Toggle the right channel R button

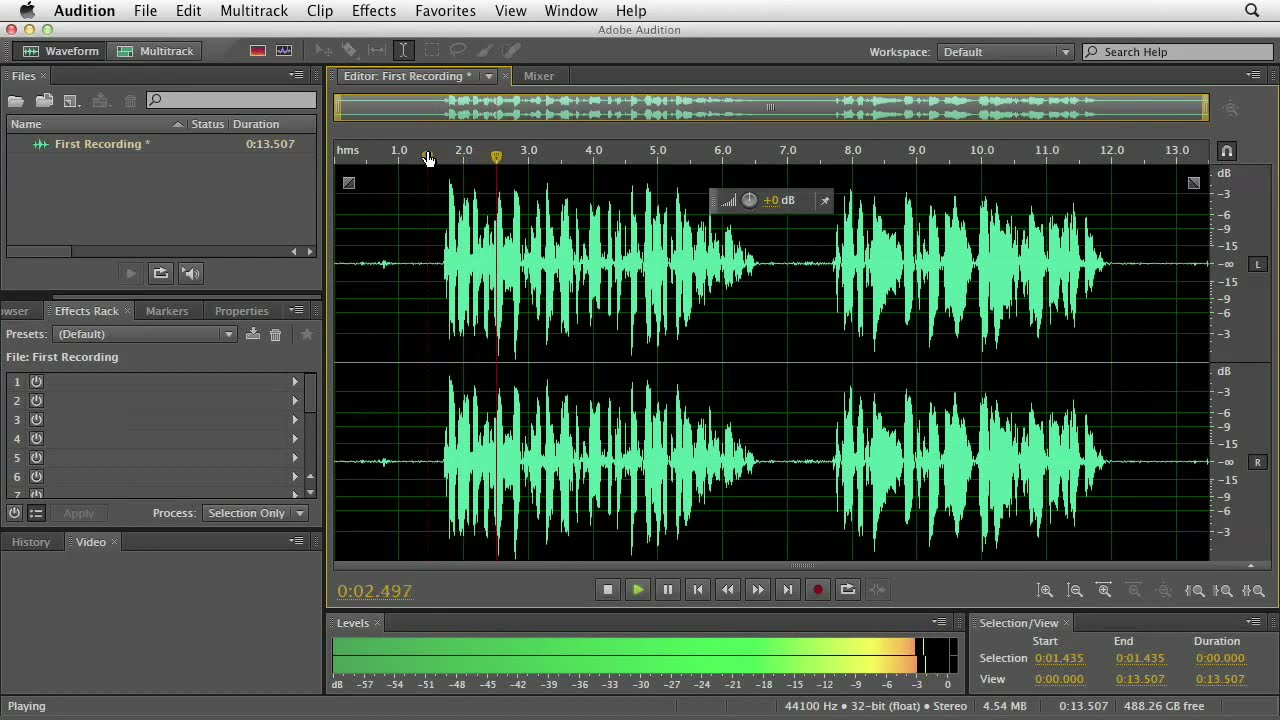pos(1258,462)
